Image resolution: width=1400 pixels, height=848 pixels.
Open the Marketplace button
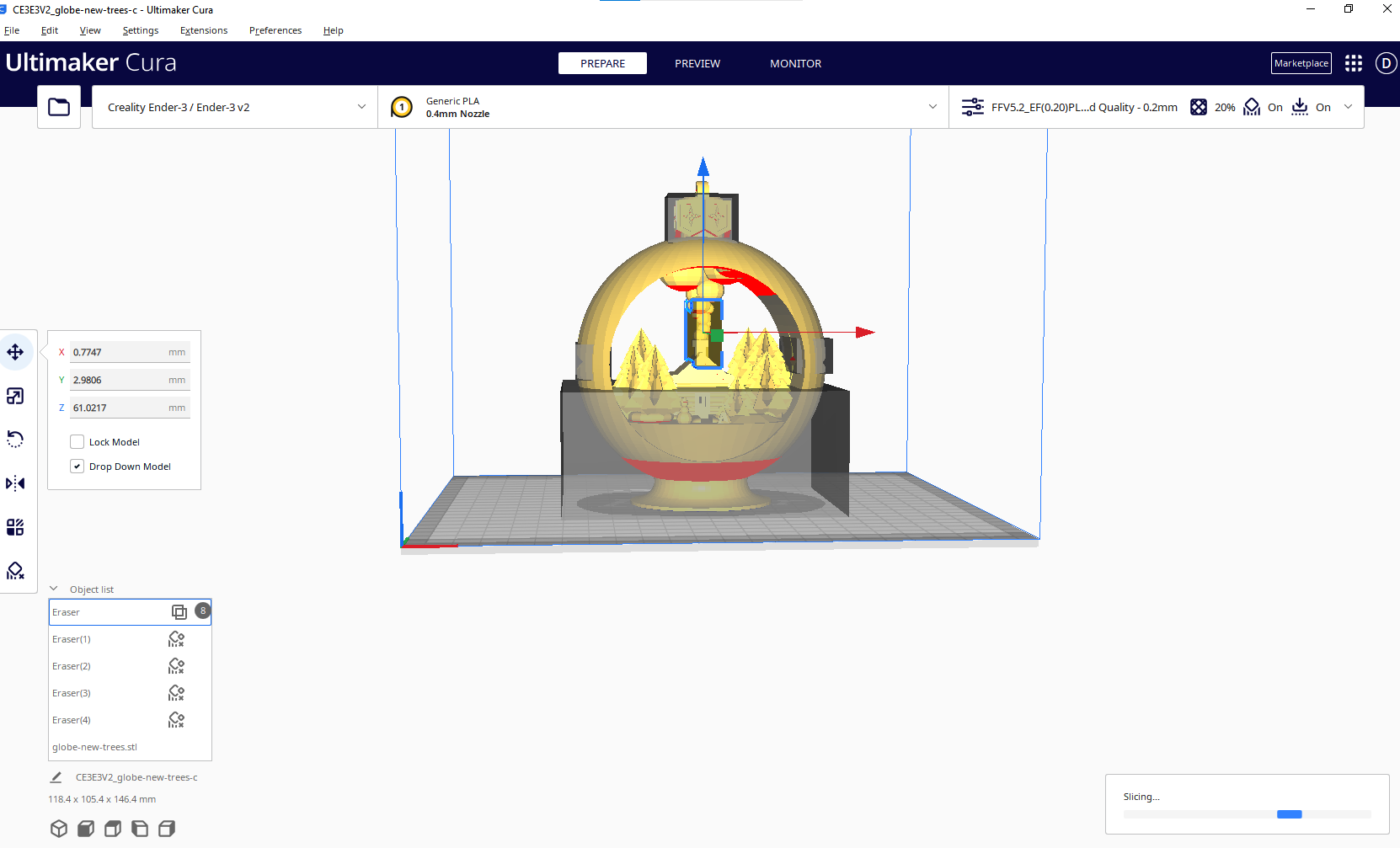click(1301, 63)
